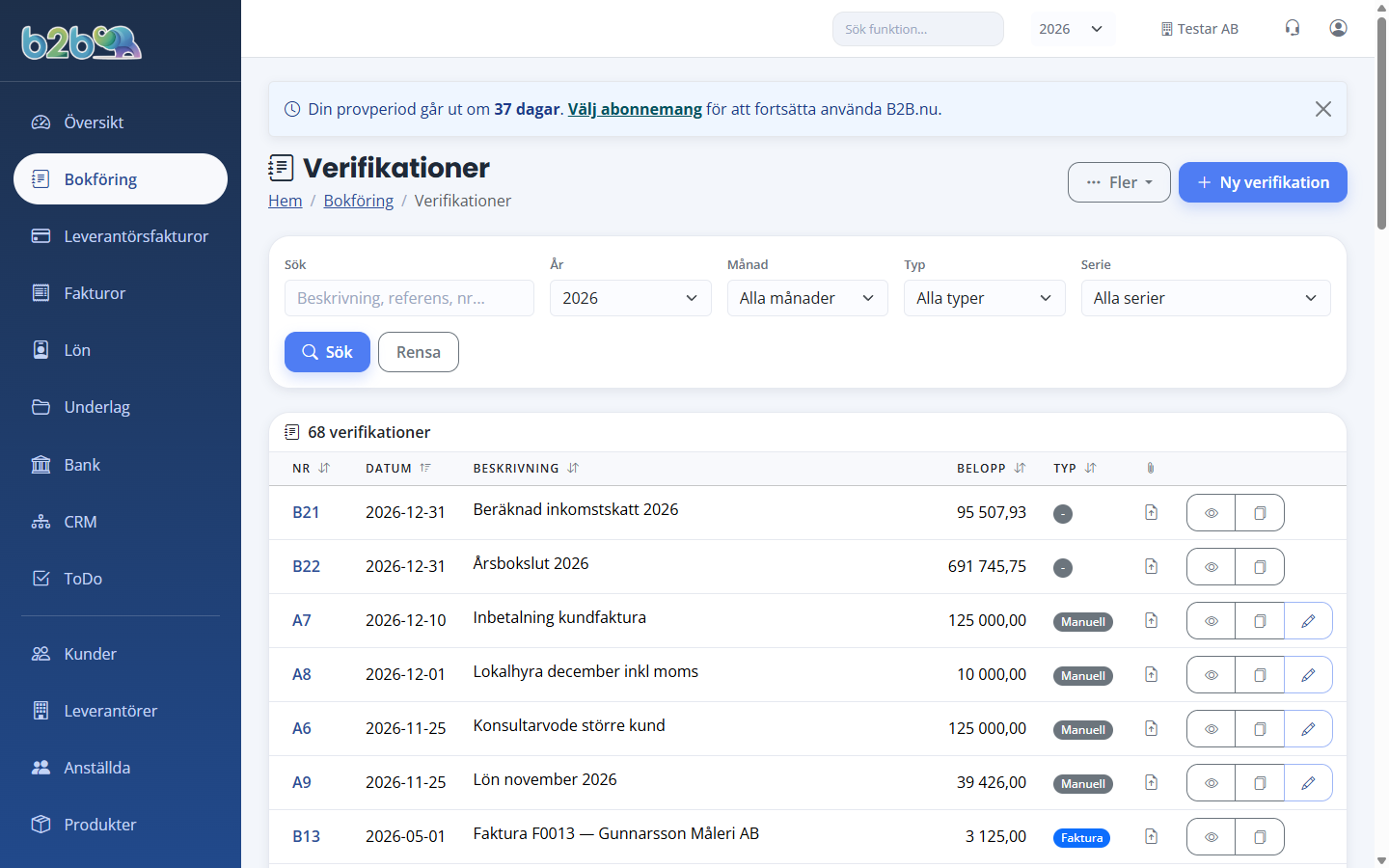The height and width of the screenshot is (868, 1389).
Task: View verification A8 with eye icon
Action: click(x=1212, y=675)
